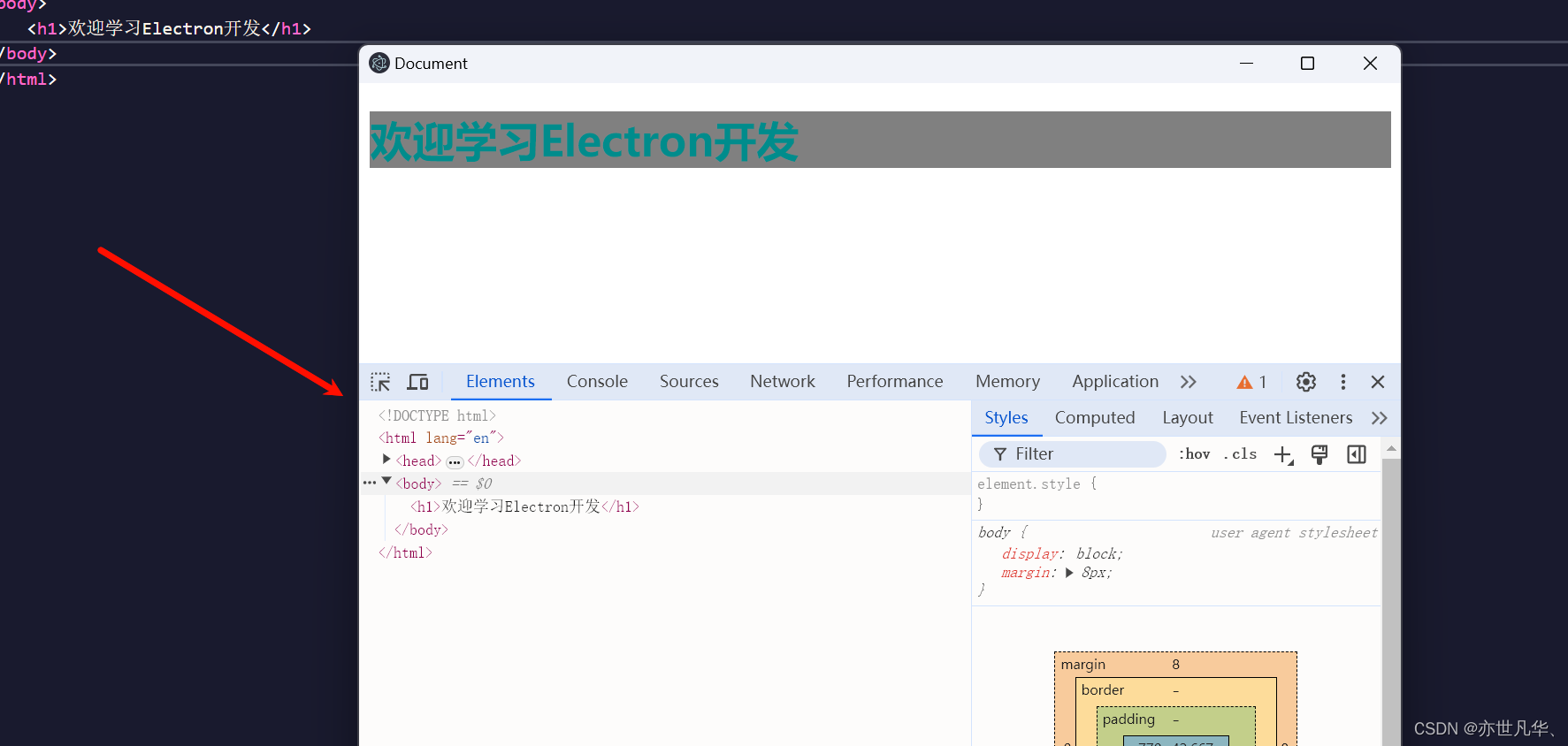
Task: Open the Application tab
Action: click(x=1115, y=382)
